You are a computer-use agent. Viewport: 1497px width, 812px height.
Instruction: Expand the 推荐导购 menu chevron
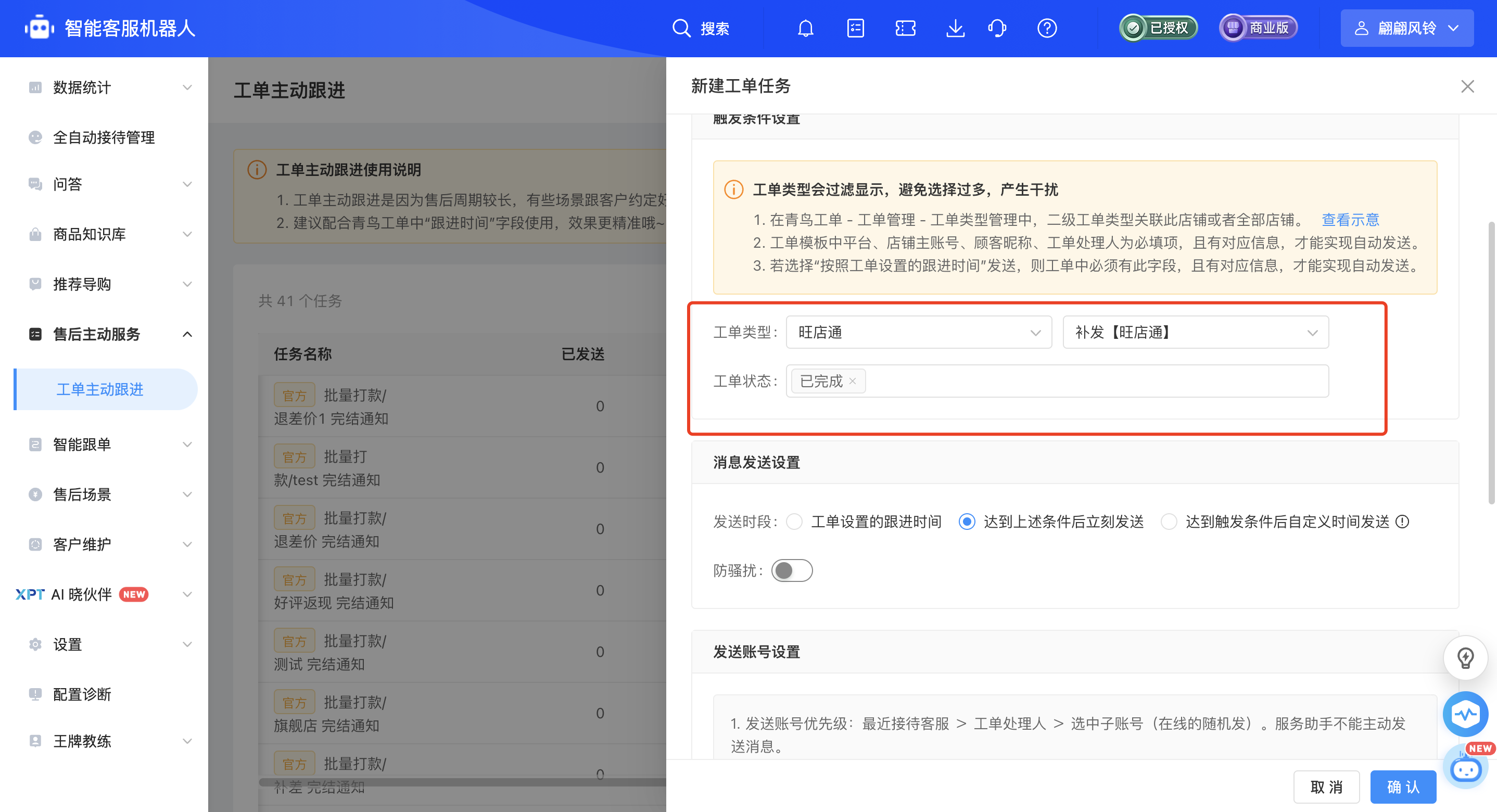click(x=187, y=284)
